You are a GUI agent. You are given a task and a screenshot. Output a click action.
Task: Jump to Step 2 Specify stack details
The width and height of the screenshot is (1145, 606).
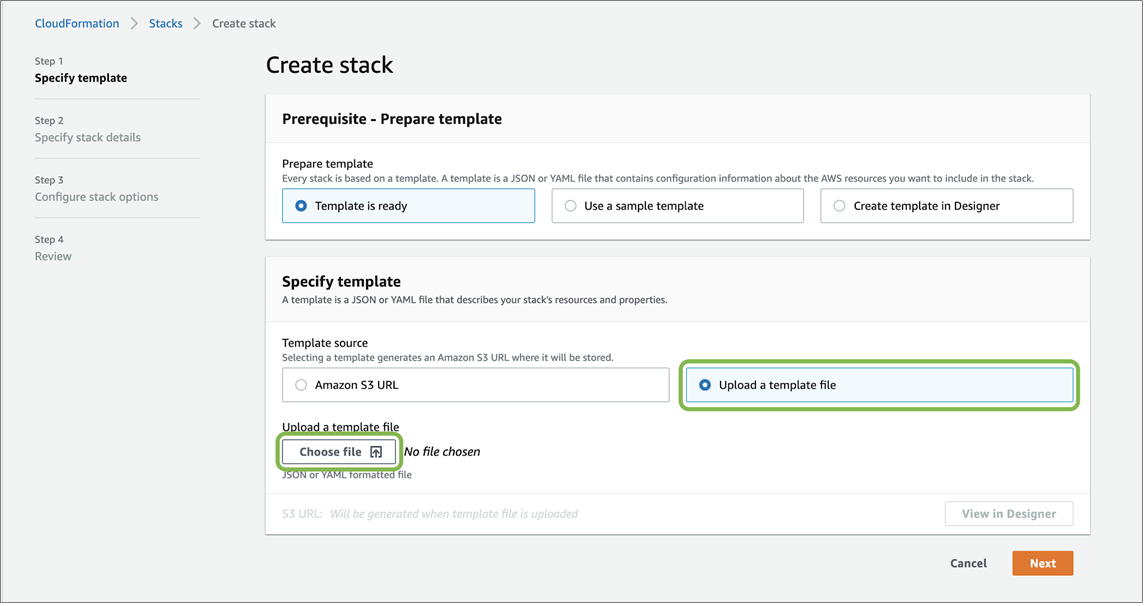pos(86,129)
